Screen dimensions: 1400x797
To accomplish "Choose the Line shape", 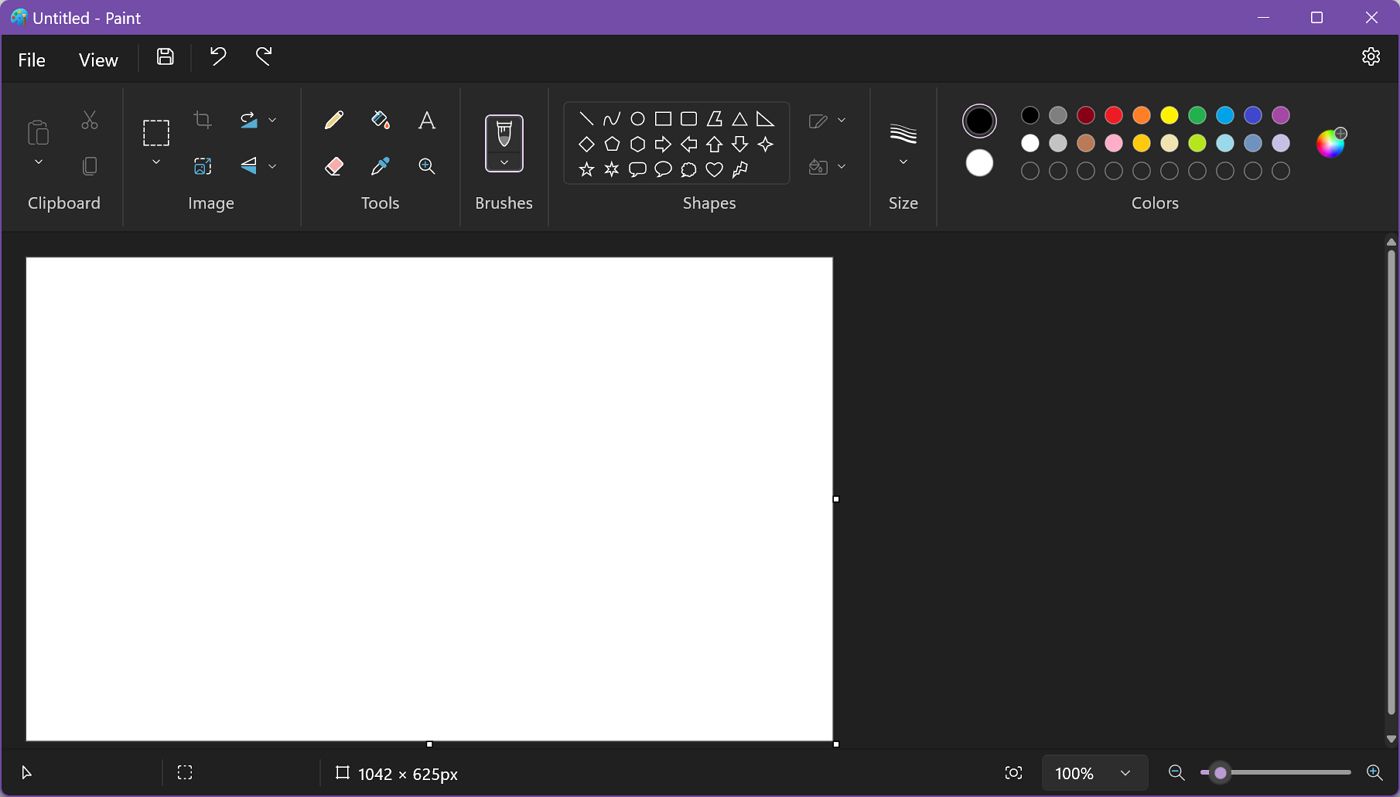I will tap(586, 119).
